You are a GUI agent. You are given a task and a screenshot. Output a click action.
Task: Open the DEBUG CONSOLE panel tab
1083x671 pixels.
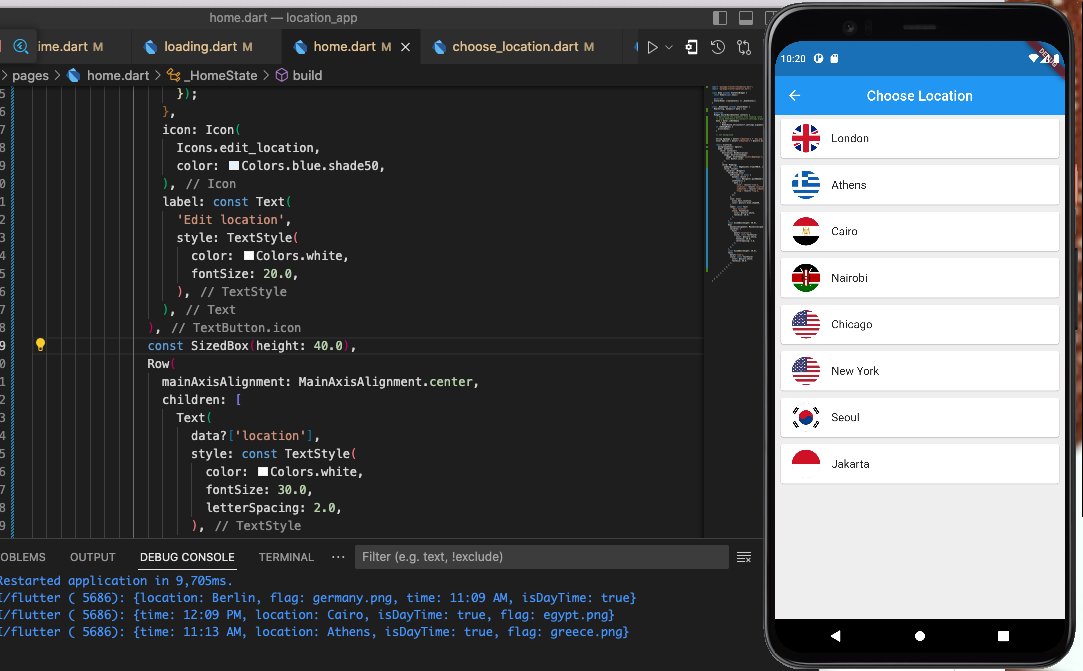(x=187, y=557)
